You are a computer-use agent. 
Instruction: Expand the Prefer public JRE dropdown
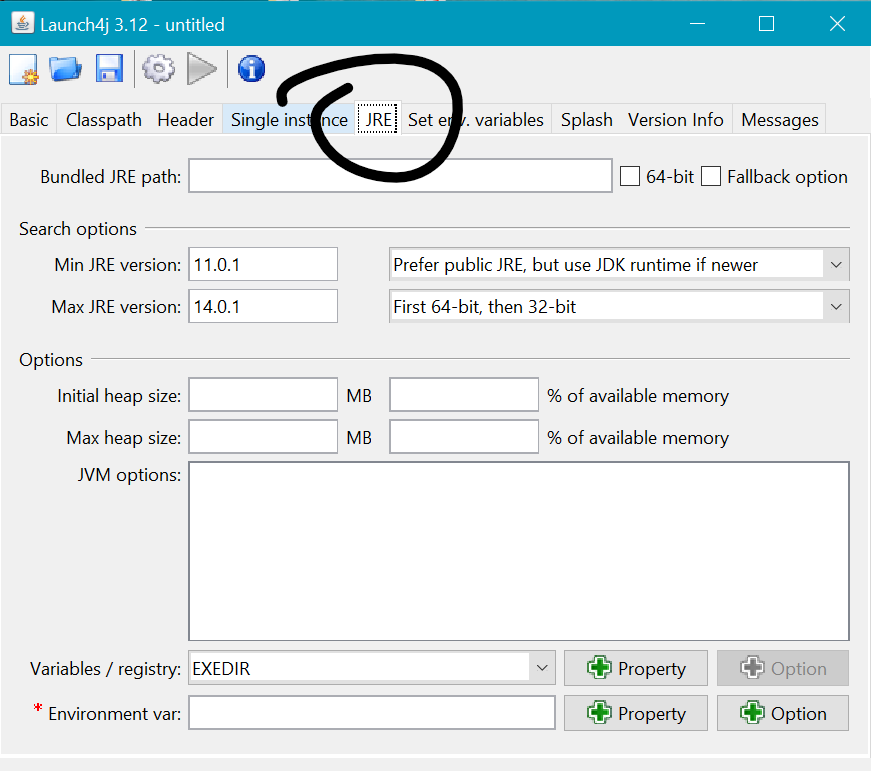coord(619,264)
